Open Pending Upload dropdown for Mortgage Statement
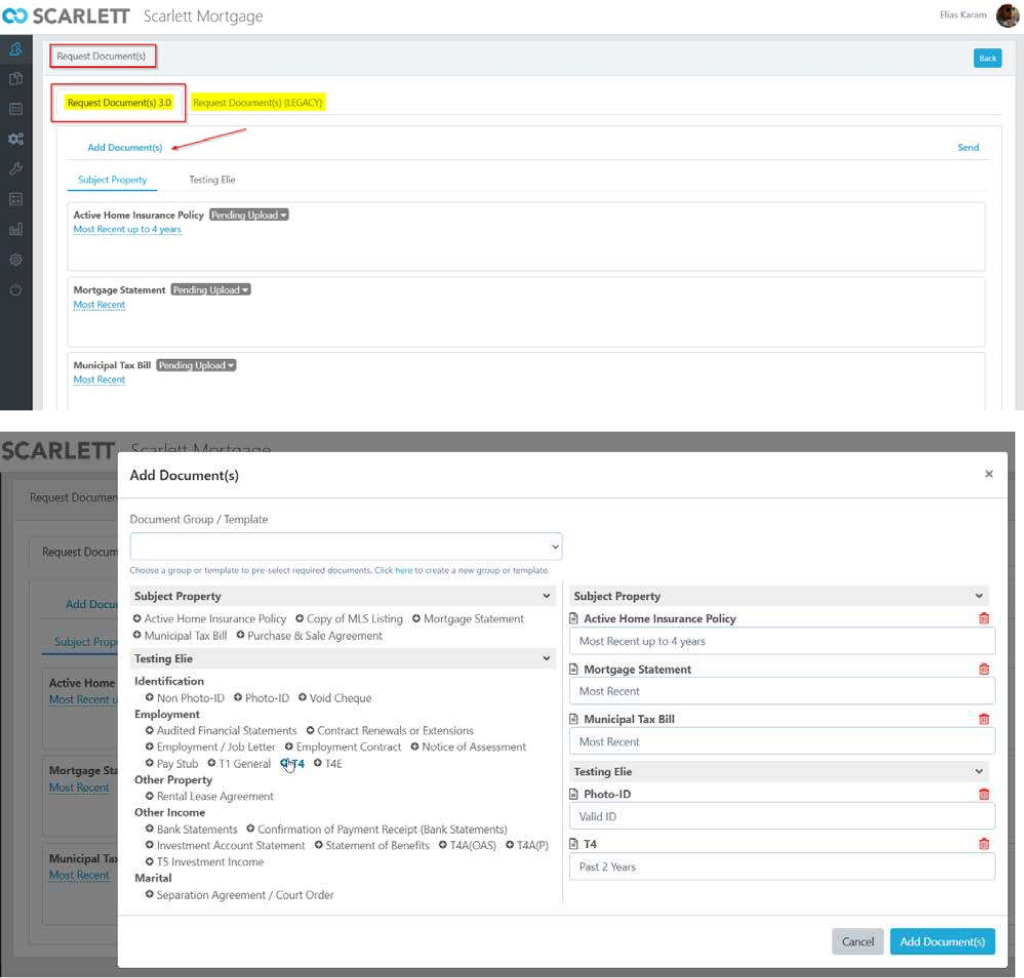The height and width of the screenshot is (978, 1024). [x=210, y=290]
